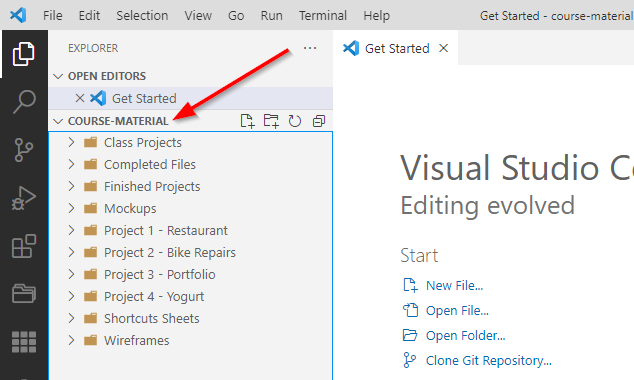The width and height of the screenshot is (634, 380).
Task: Close Get Started in Open Editors list
Action: tap(80, 98)
